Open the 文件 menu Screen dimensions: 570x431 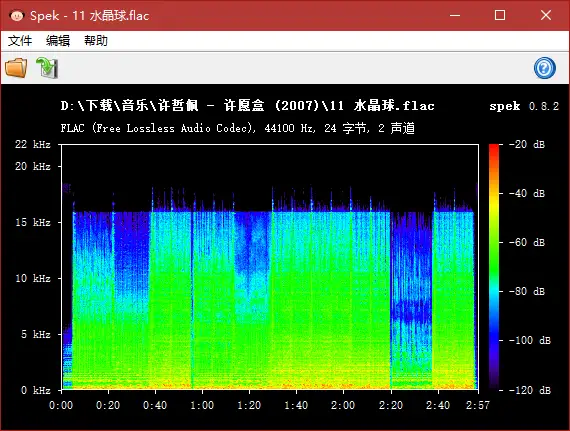(20, 41)
